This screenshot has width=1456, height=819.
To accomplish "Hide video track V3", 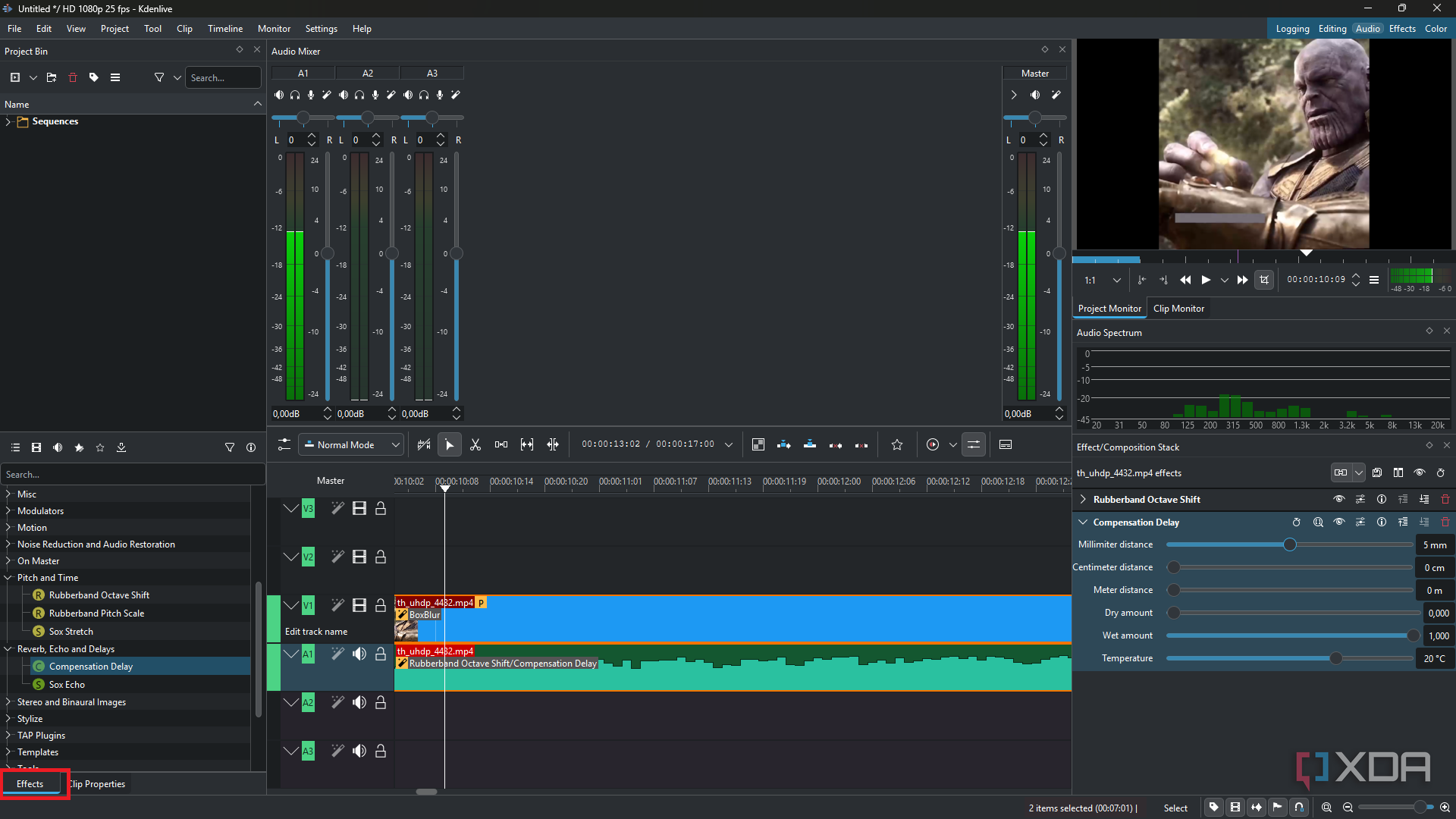I will 359,508.
